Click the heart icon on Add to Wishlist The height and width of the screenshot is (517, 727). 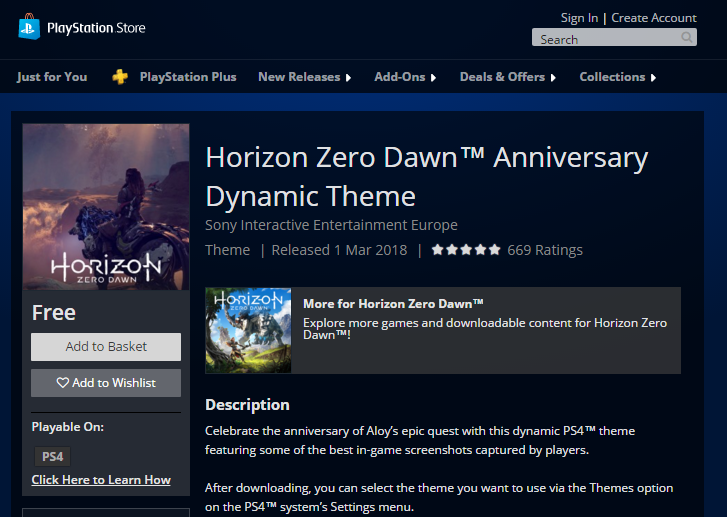[x=63, y=383]
